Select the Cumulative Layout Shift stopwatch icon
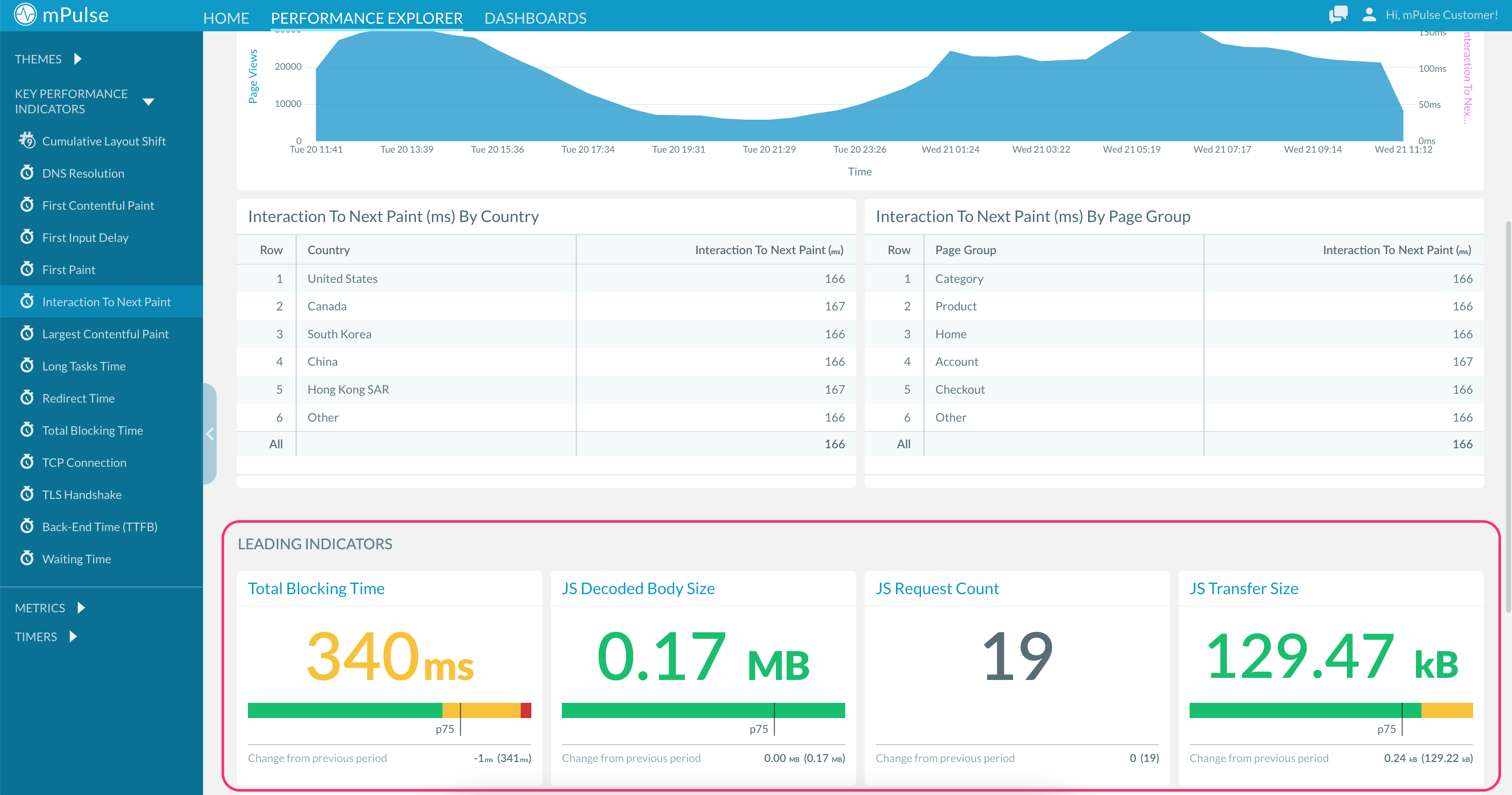Viewport: 1512px width, 795px height. point(27,141)
